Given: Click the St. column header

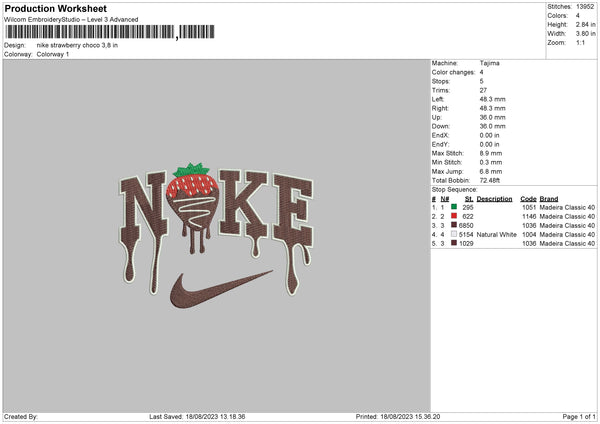Looking at the screenshot, I should click(469, 199).
